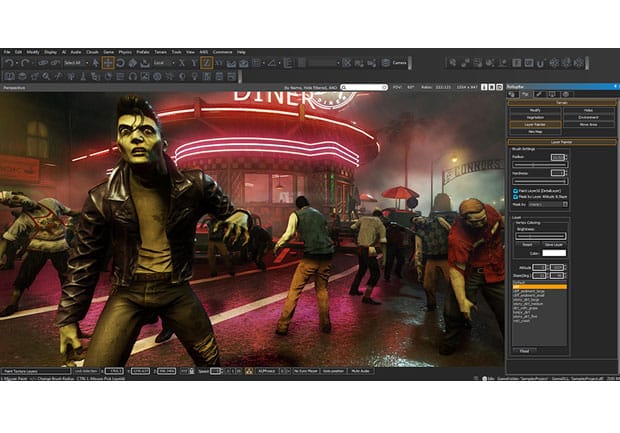The height and width of the screenshot is (433, 620).
Task: Click the flask icon in second toolbar row
Action: pyautogui.click(x=83, y=76)
